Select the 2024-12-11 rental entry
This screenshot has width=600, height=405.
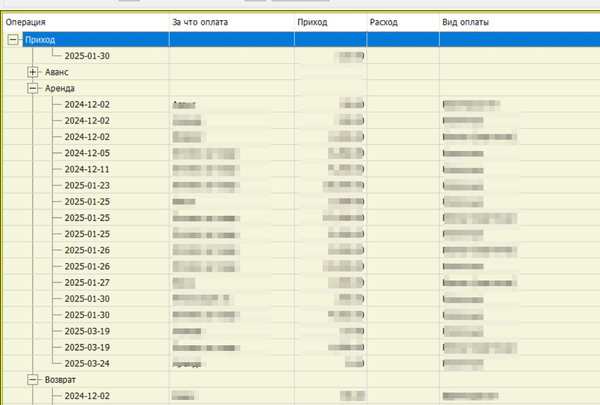(x=87, y=169)
